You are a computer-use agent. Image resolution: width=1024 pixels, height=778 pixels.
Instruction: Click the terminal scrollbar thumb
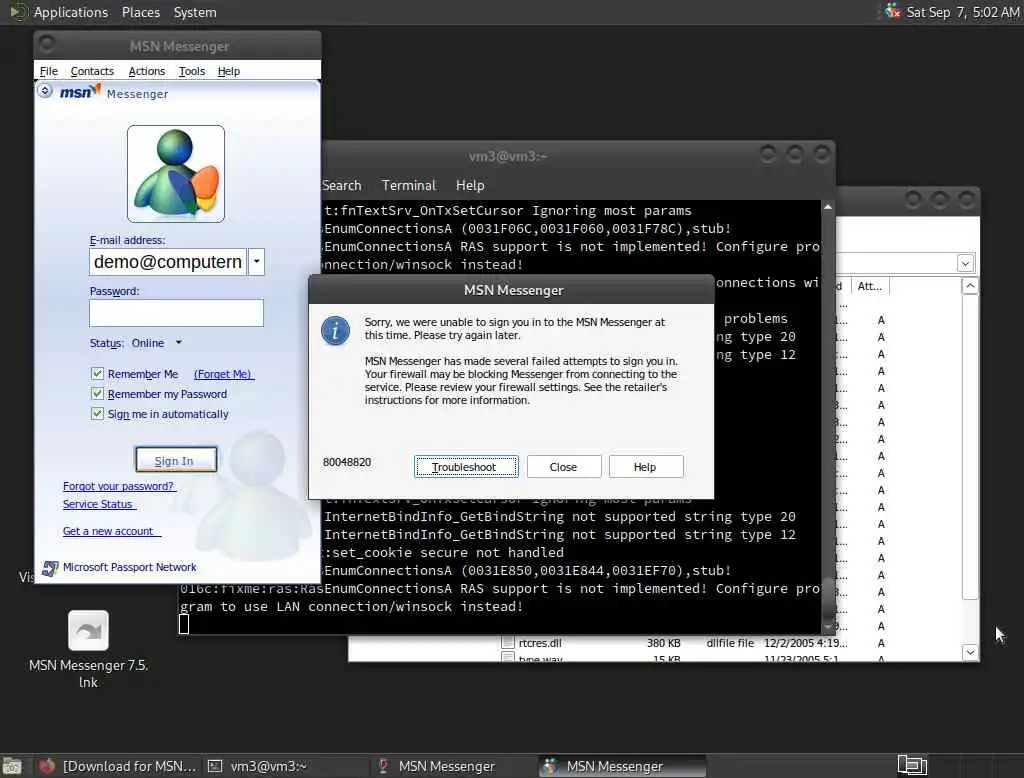pyautogui.click(x=827, y=598)
